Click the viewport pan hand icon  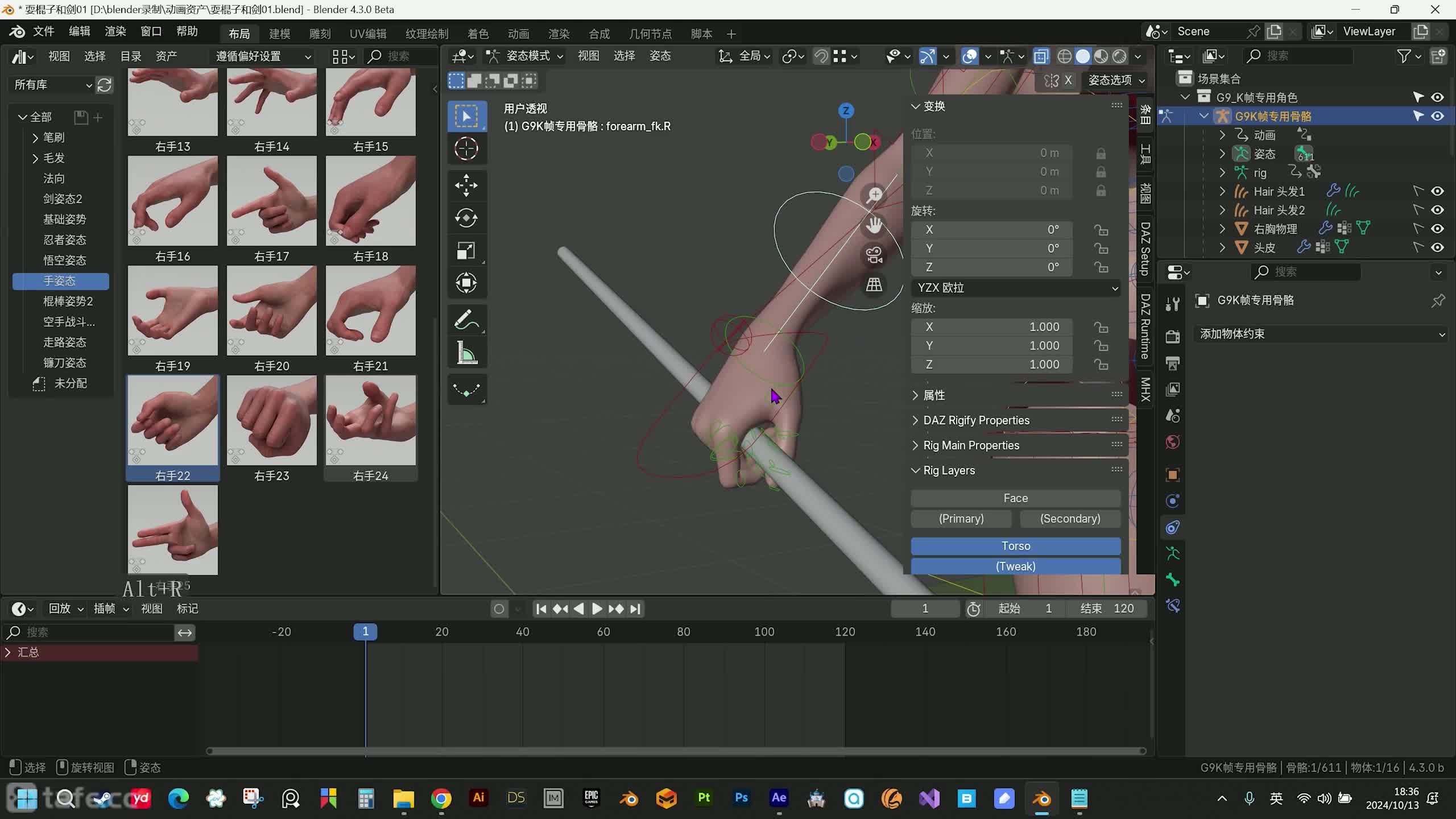pyautogui.click(x=874, y=225)
